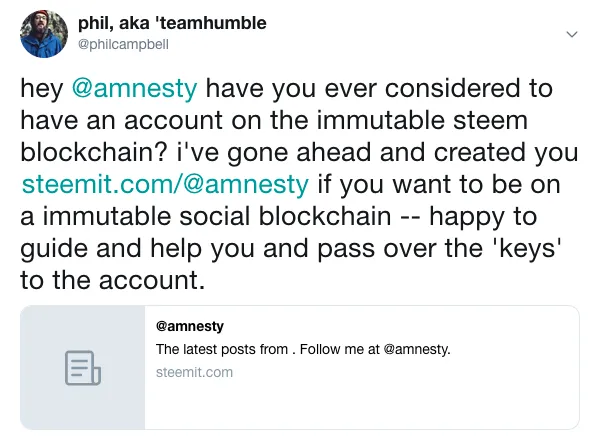609x445 pixels.
Task: Visit the @philcampbell handle
Action: (123, 44)
